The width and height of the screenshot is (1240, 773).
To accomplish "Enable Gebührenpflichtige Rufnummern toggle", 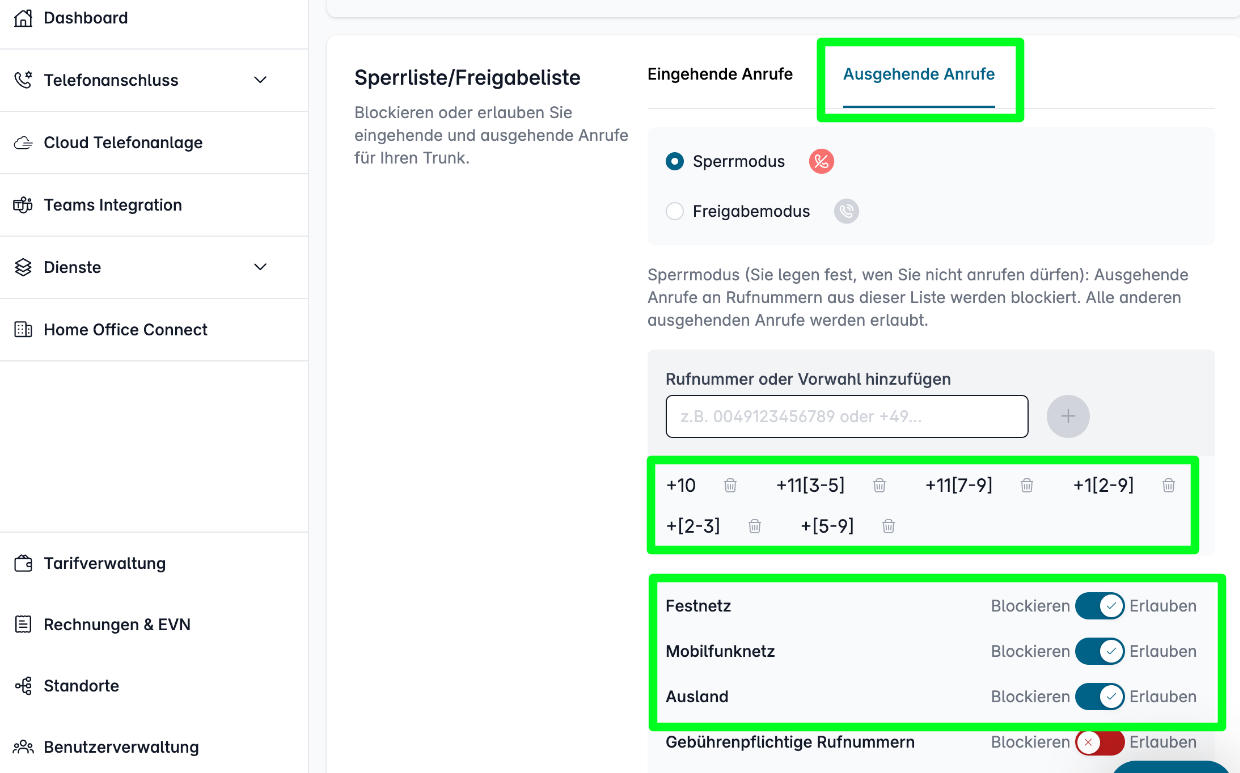I will click(1100, 742).
